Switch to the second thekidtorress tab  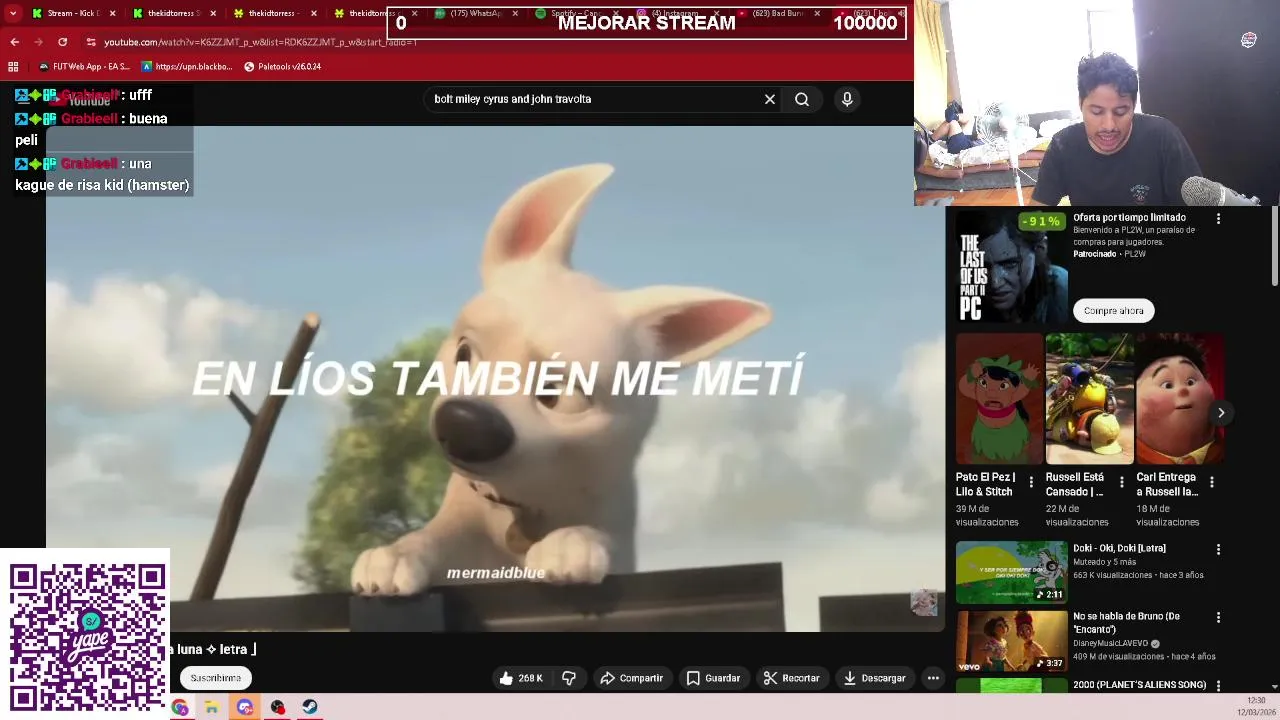pos(272,13)
